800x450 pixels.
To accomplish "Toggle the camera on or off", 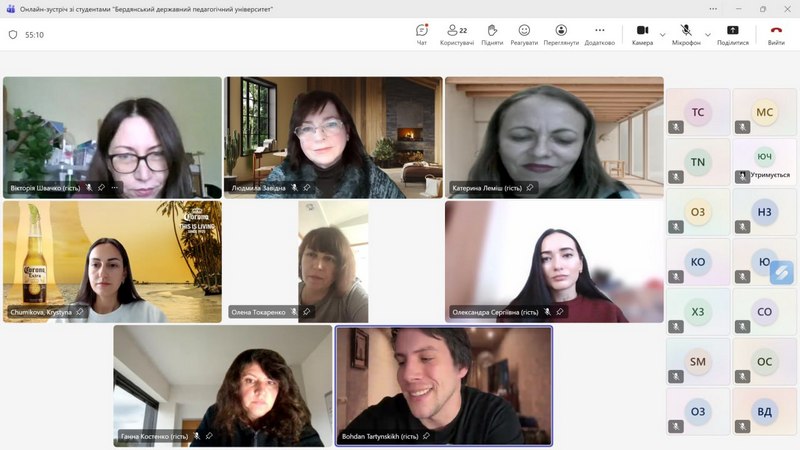I will (x=642, y=34).
